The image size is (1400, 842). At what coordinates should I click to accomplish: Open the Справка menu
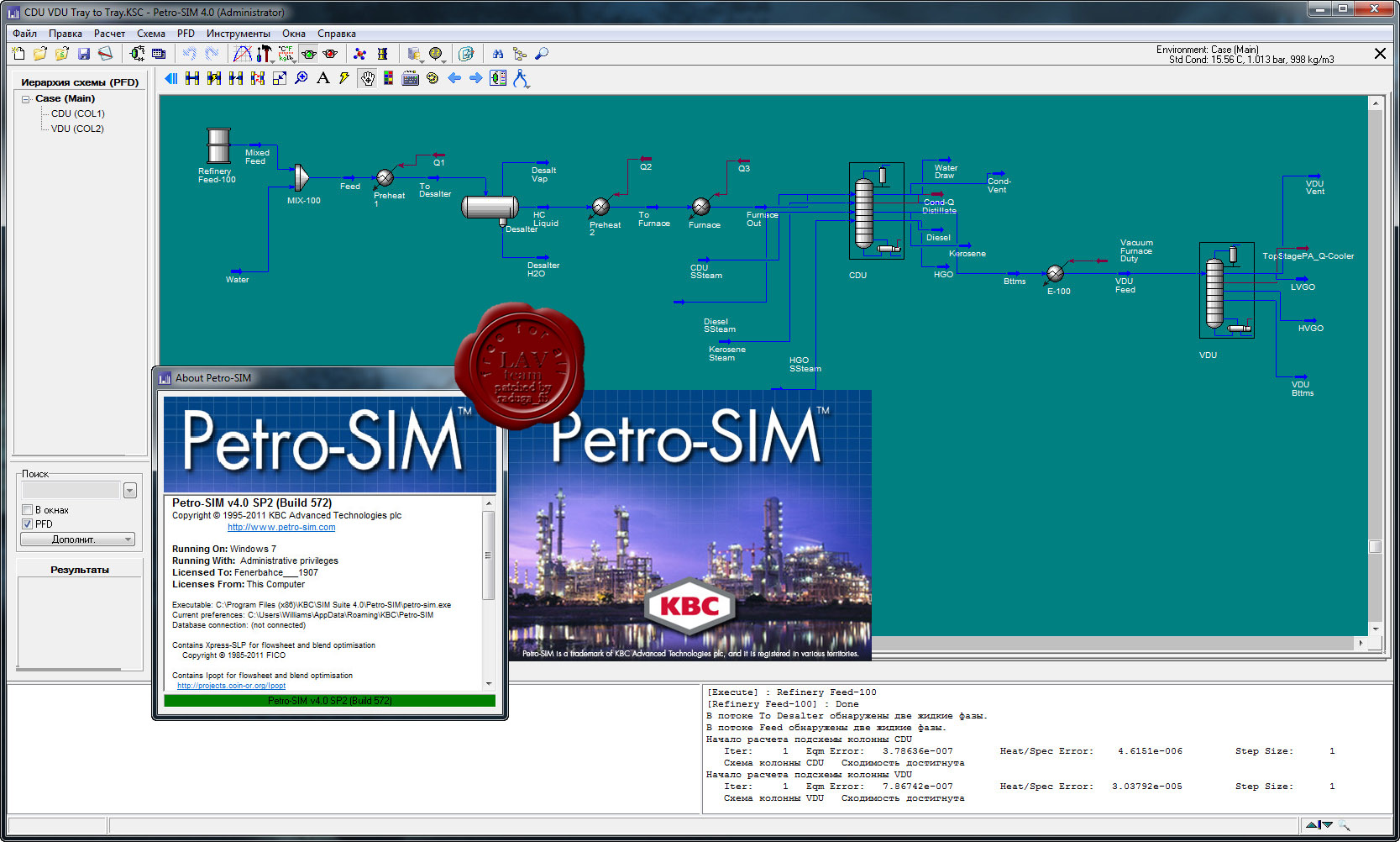click(337, 34)
